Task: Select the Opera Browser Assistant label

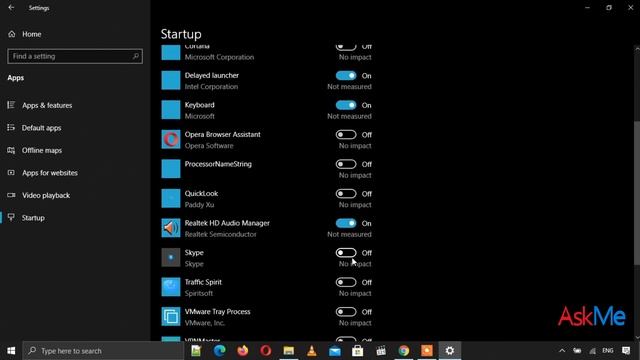Action: click(x=222, y=134)
